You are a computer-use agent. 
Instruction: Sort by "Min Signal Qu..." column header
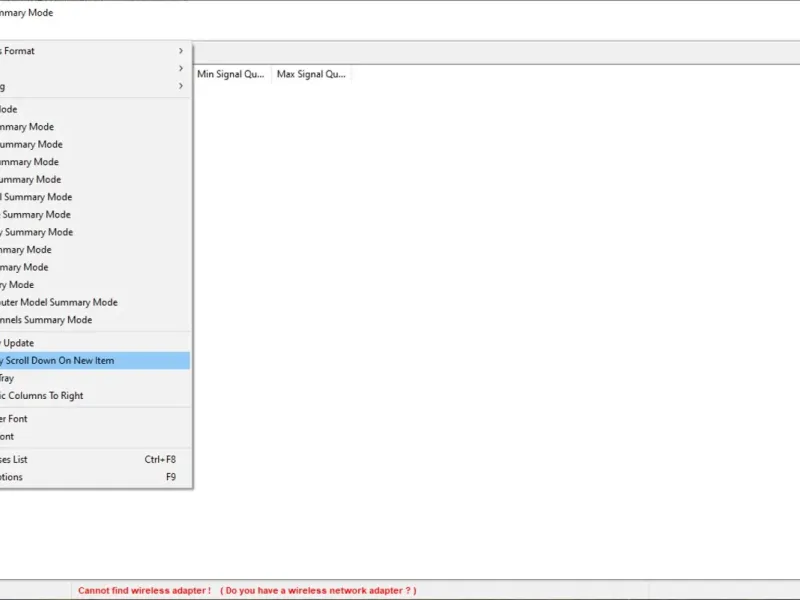[x=232, y=74]
